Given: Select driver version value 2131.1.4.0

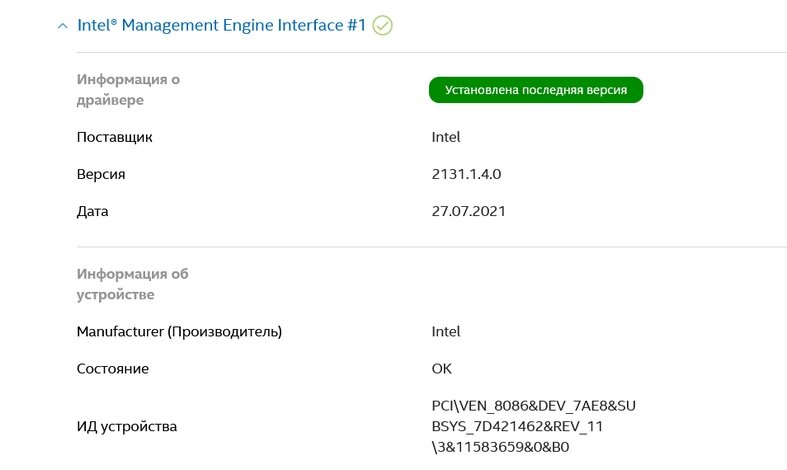Looking at the screenshot, I should coord(466,174).
